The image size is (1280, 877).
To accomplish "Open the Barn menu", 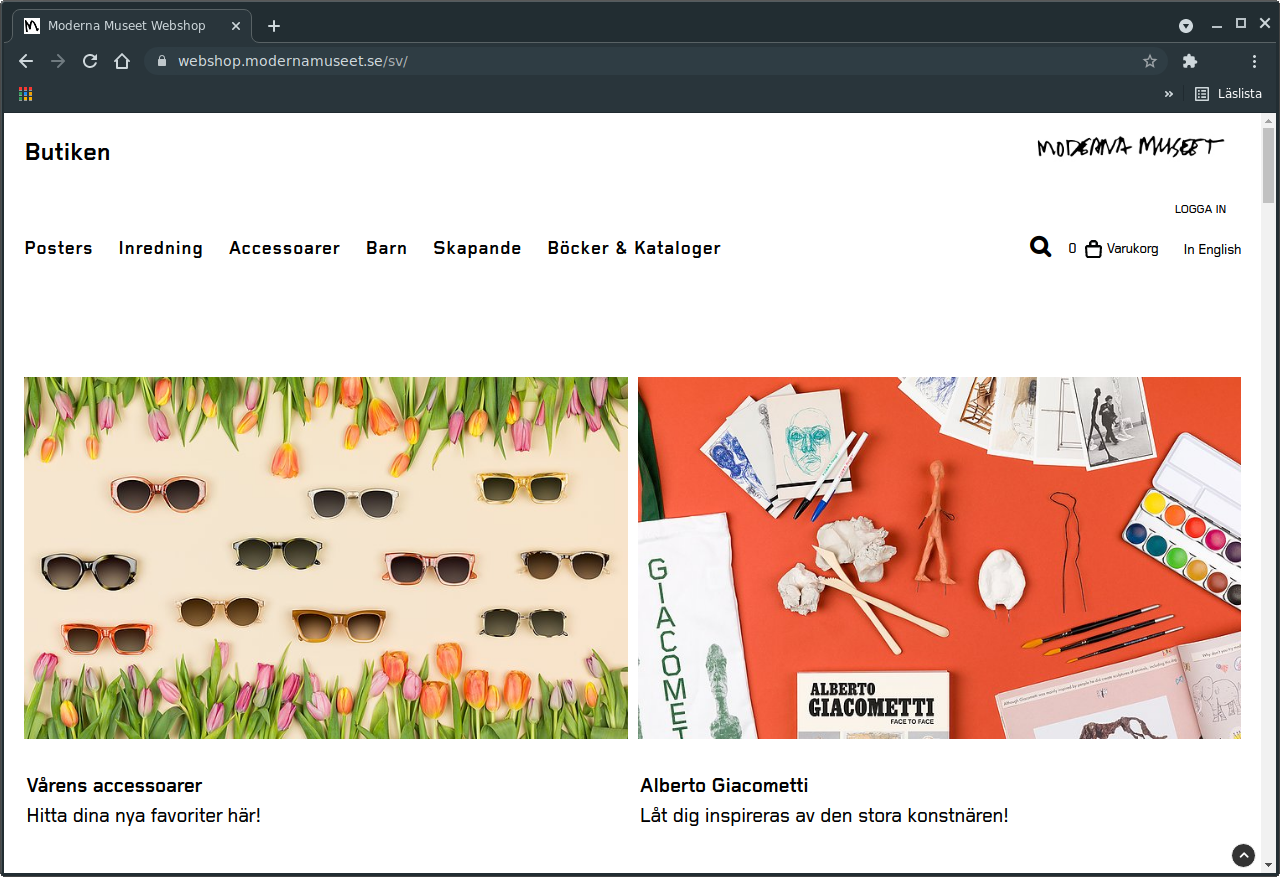I will click(x=387, y=248).
